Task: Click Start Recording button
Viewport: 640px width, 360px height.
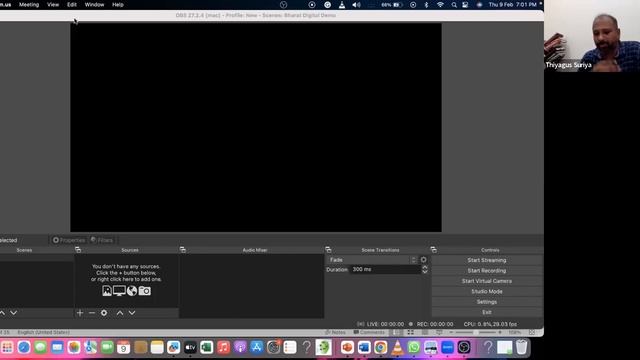Action: coord(487,271)
